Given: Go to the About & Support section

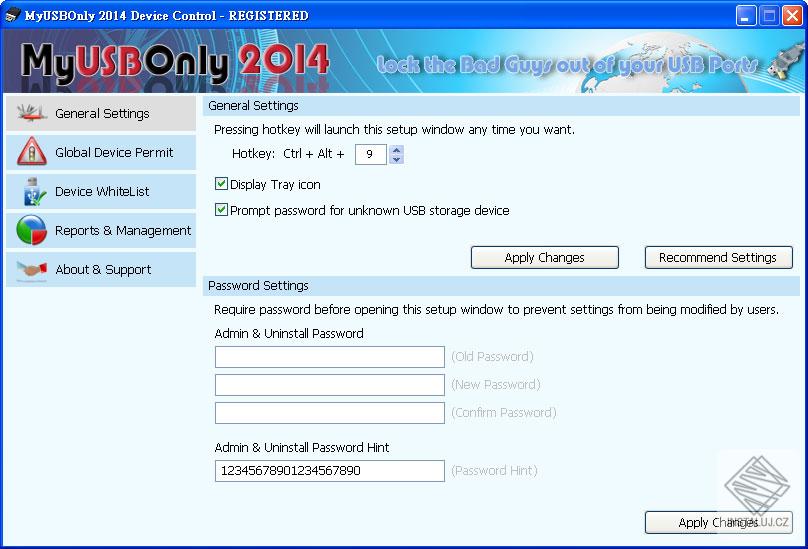Looking at the screenshot, I should 101,270.
